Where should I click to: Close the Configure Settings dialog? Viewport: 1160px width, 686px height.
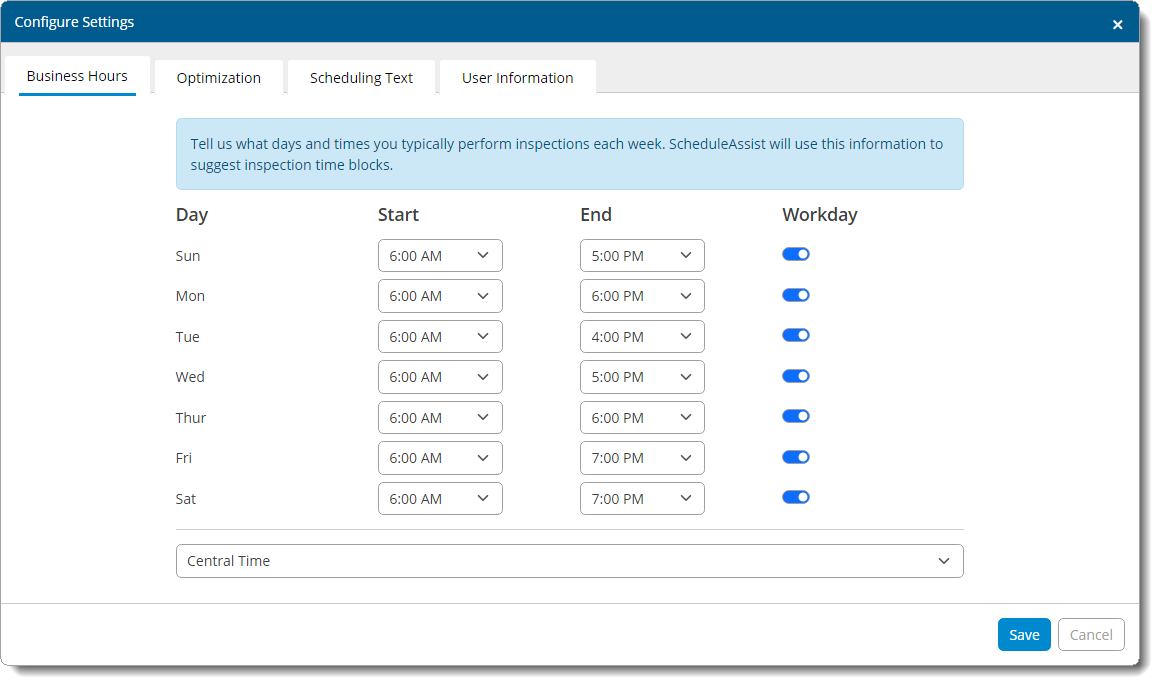click(1117, 25)
